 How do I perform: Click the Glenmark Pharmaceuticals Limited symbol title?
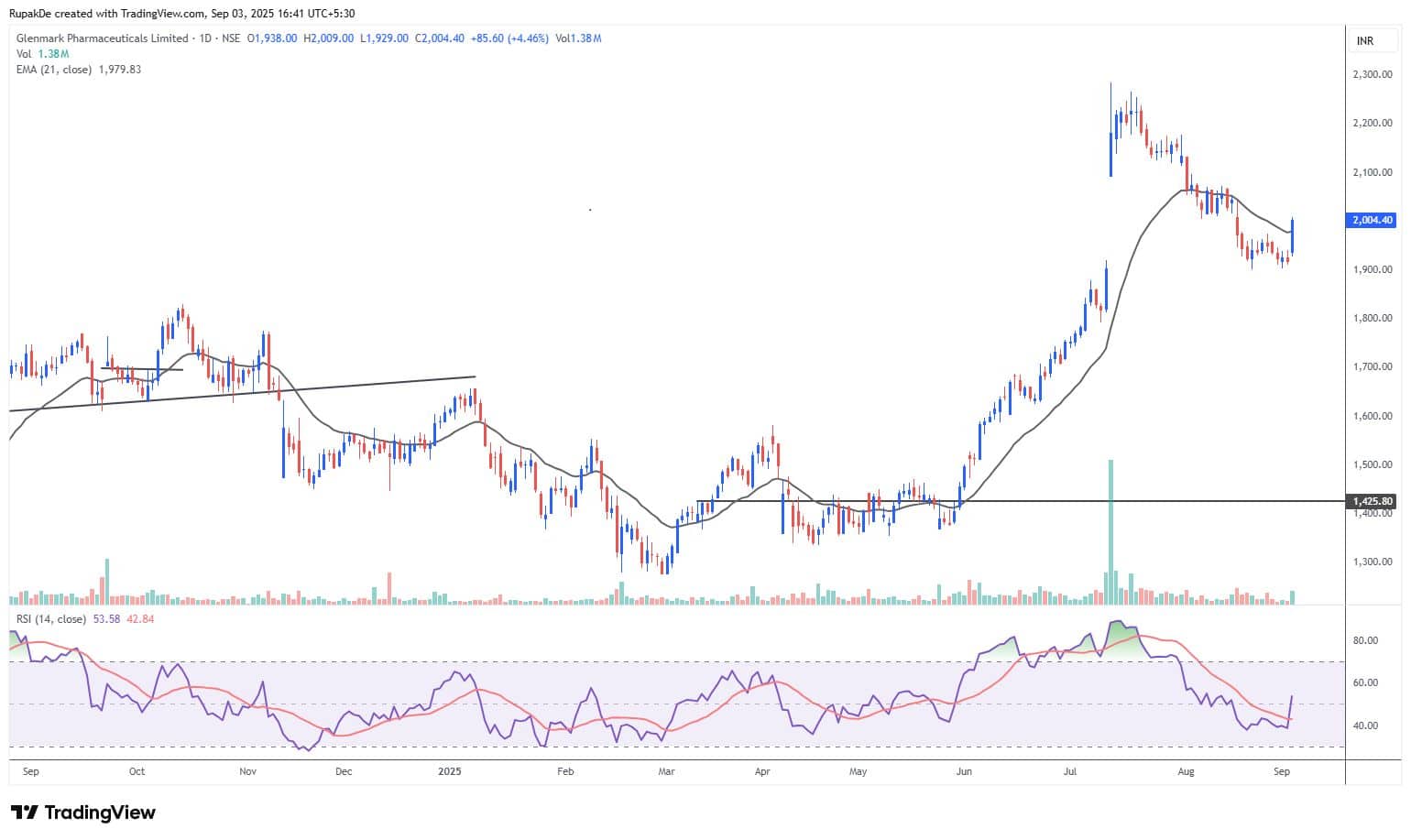point(102,38)
